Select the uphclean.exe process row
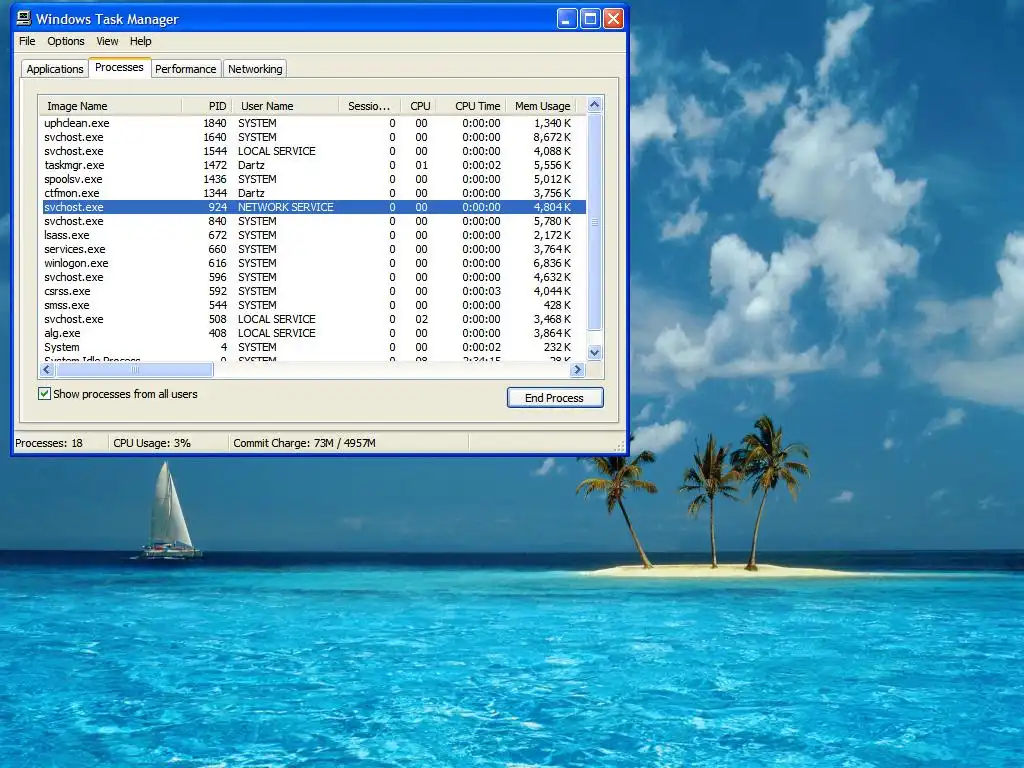This screenshot has width=1024, height=768. 312,123
